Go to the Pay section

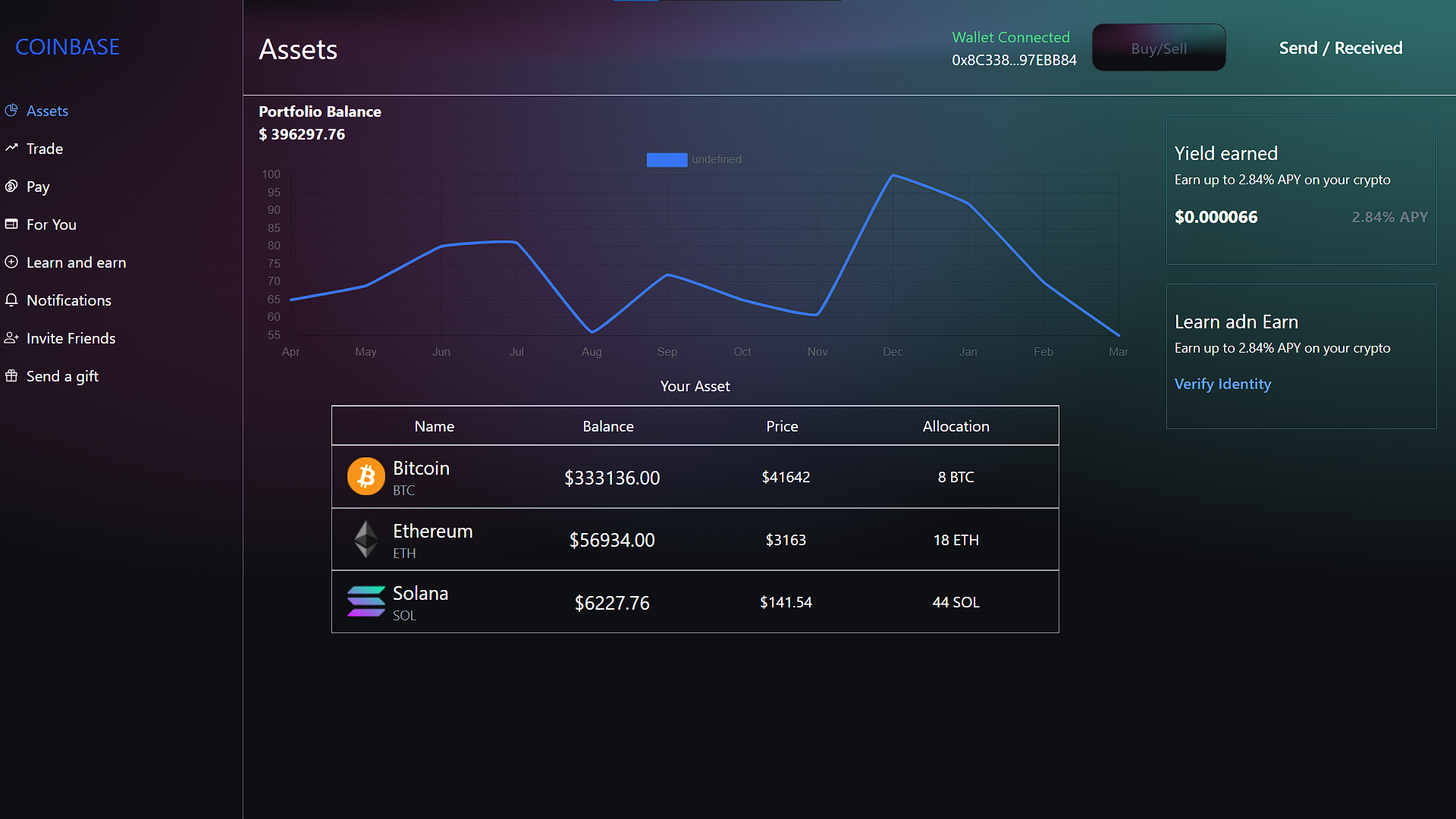(x=38, y=187)
